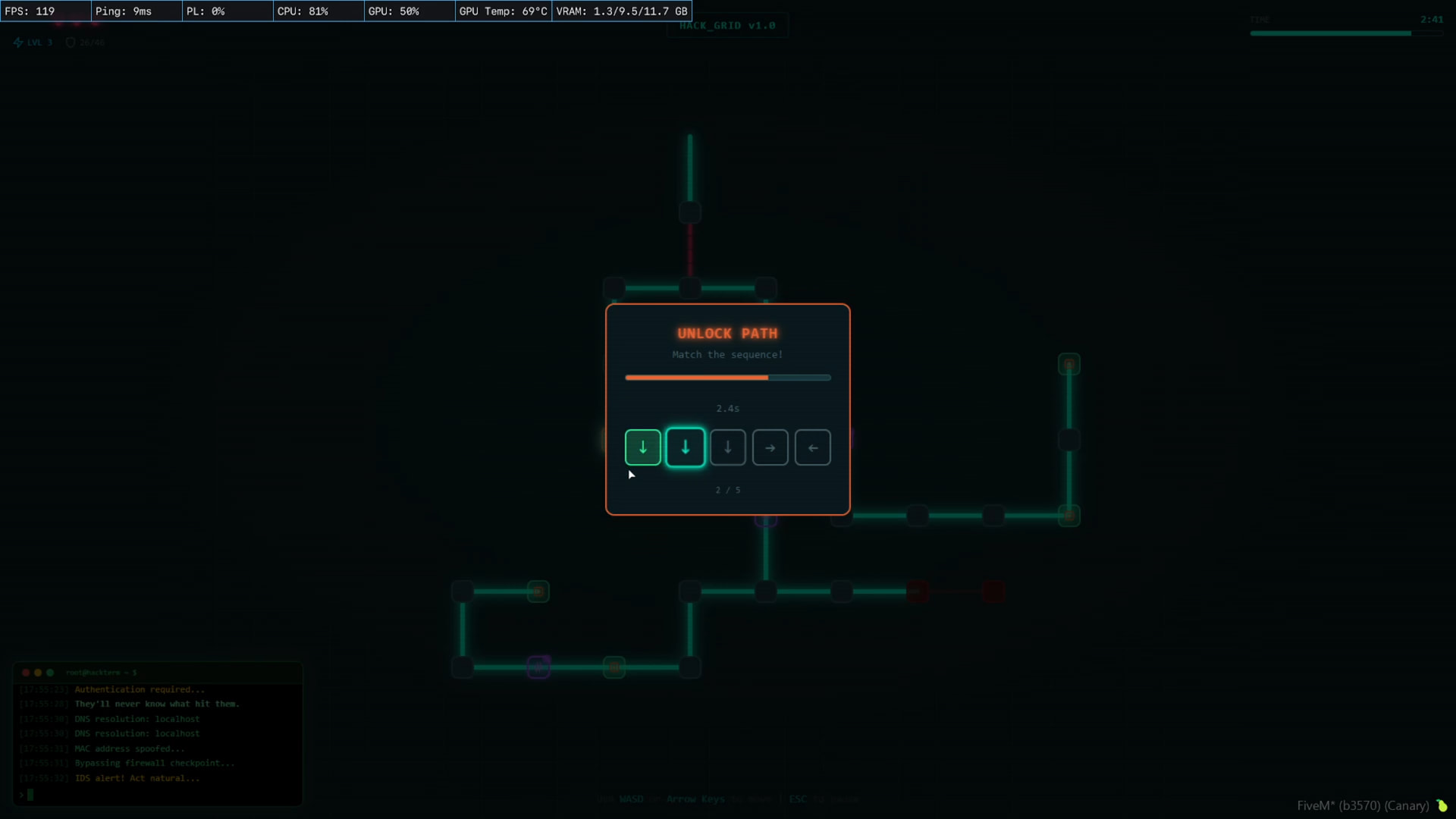Screen dimensions: 1456x819
Task: Click the right arrow sequence tile
Action: pyautogui.click(x=770, y=447)
